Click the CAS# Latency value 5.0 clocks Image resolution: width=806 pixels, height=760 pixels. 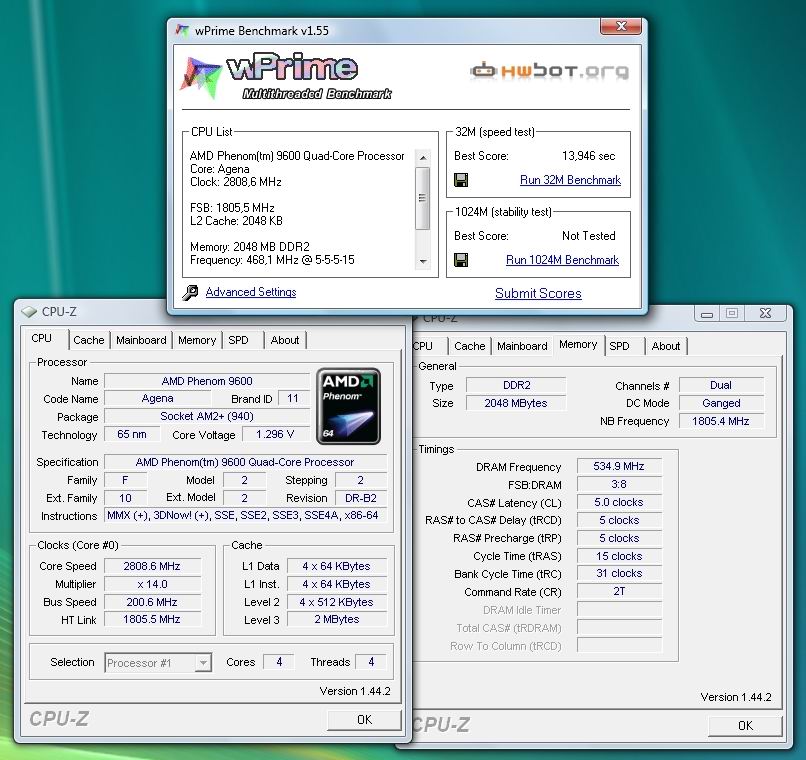pos(619,503)
